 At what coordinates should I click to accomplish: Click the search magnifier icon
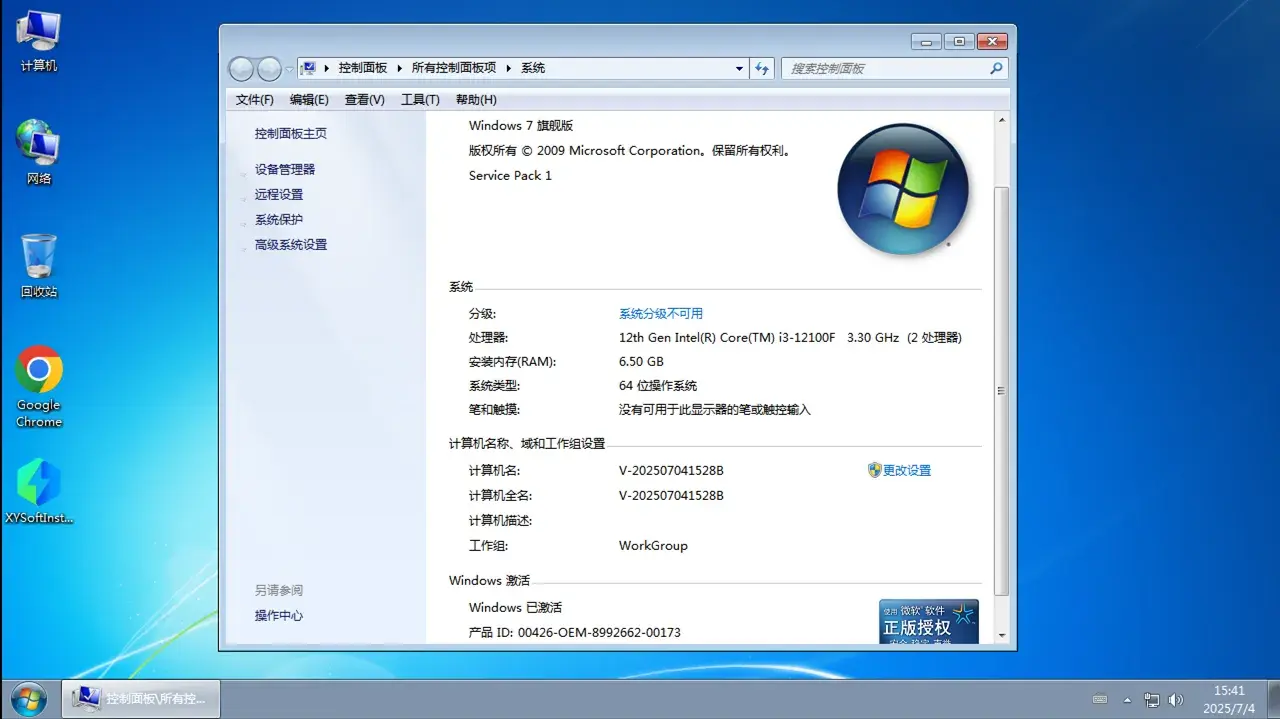(996, 68)
